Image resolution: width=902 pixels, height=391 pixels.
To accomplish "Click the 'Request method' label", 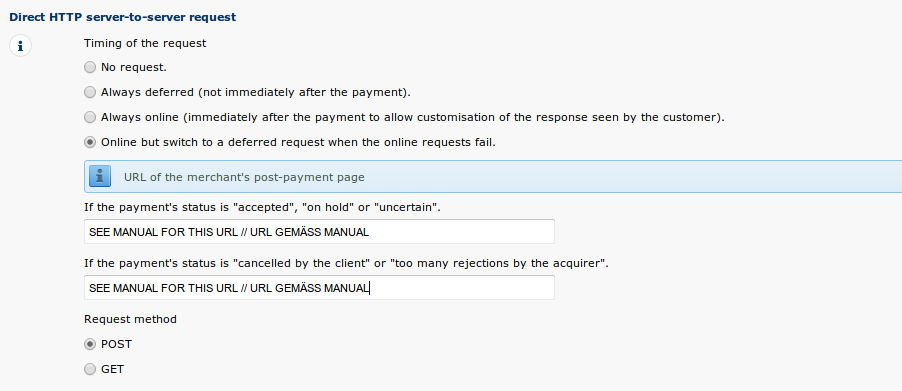I will (131, 319).
